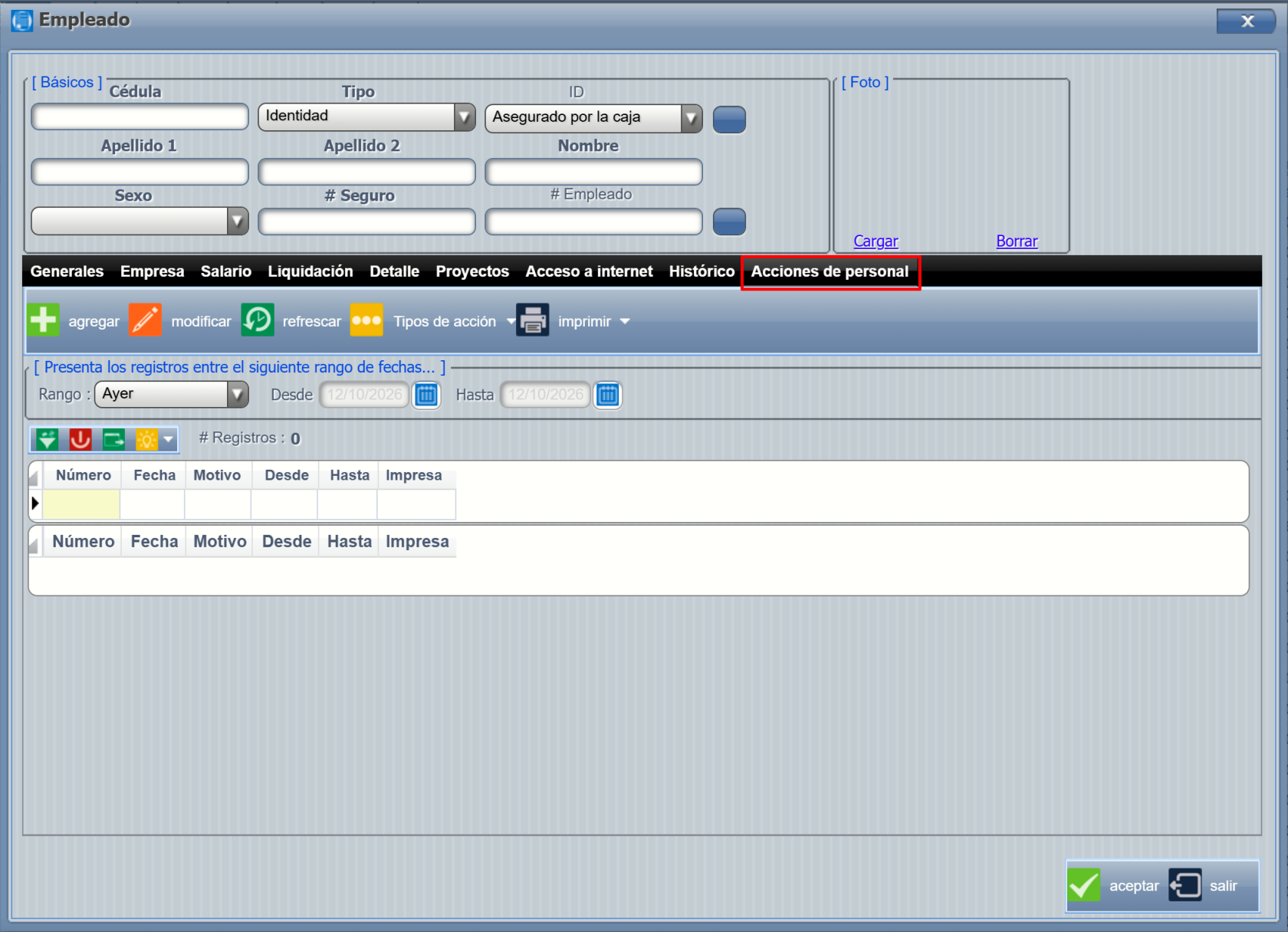Select the Acceso a internet tab
1288x932 pixels.
click(589, 271)
